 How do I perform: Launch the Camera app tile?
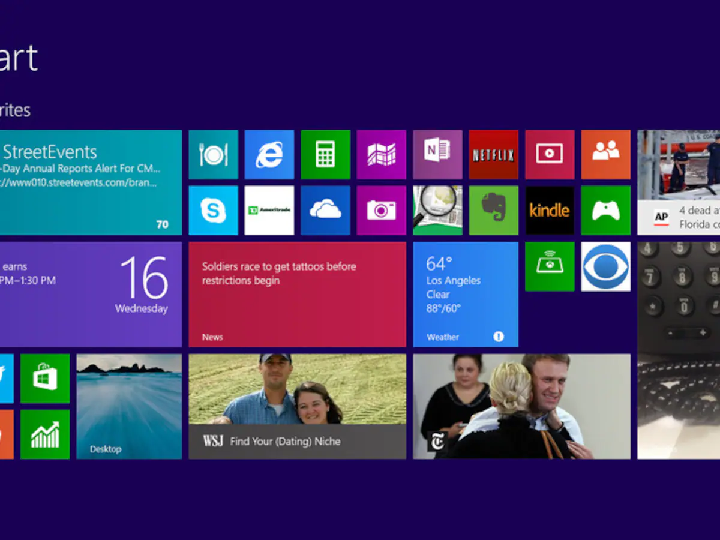click(381, 210)
